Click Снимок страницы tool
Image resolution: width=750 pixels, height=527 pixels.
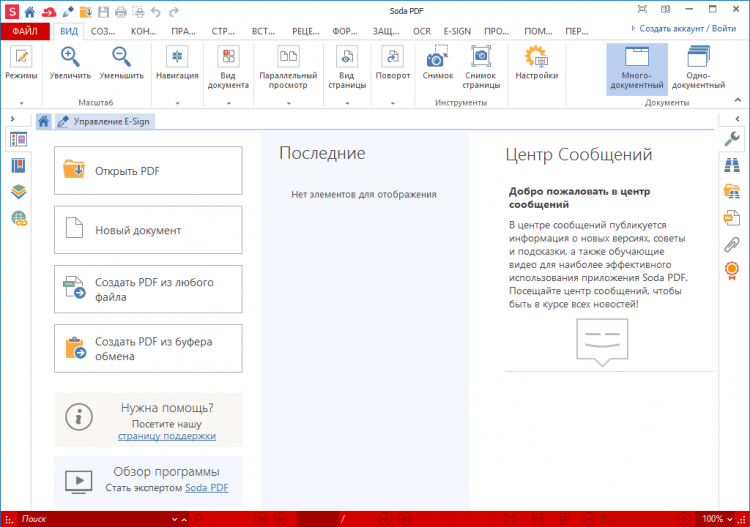(x=481, y=67)
